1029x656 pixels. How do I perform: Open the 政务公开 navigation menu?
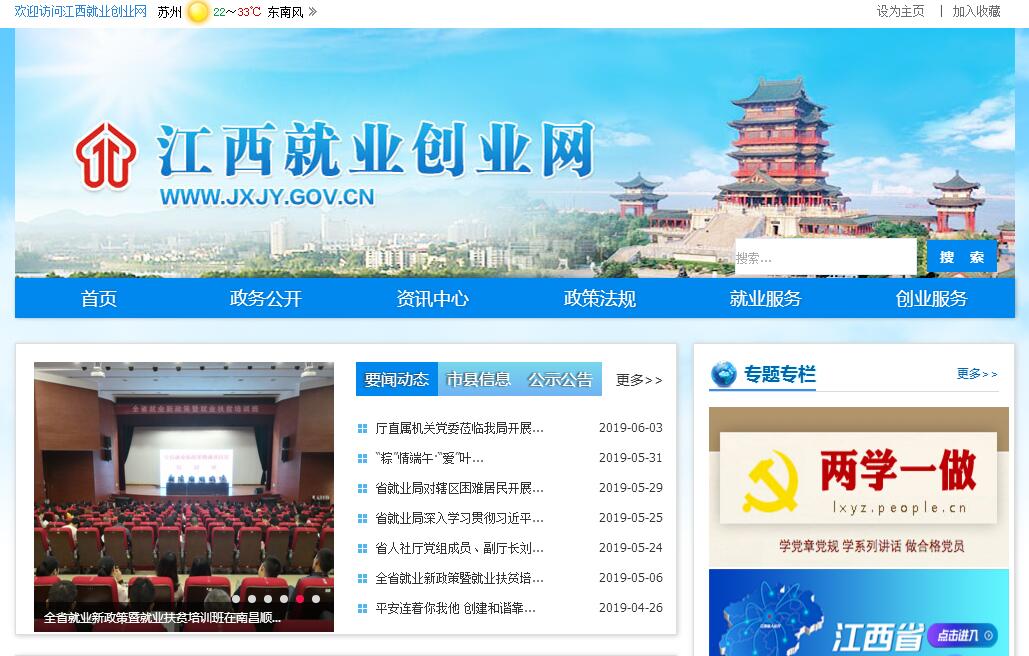265,298
